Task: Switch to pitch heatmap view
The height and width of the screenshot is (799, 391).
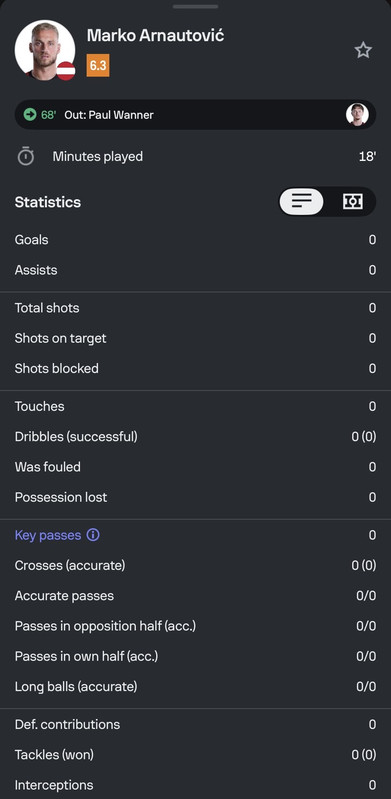Action: click(352, 202)
